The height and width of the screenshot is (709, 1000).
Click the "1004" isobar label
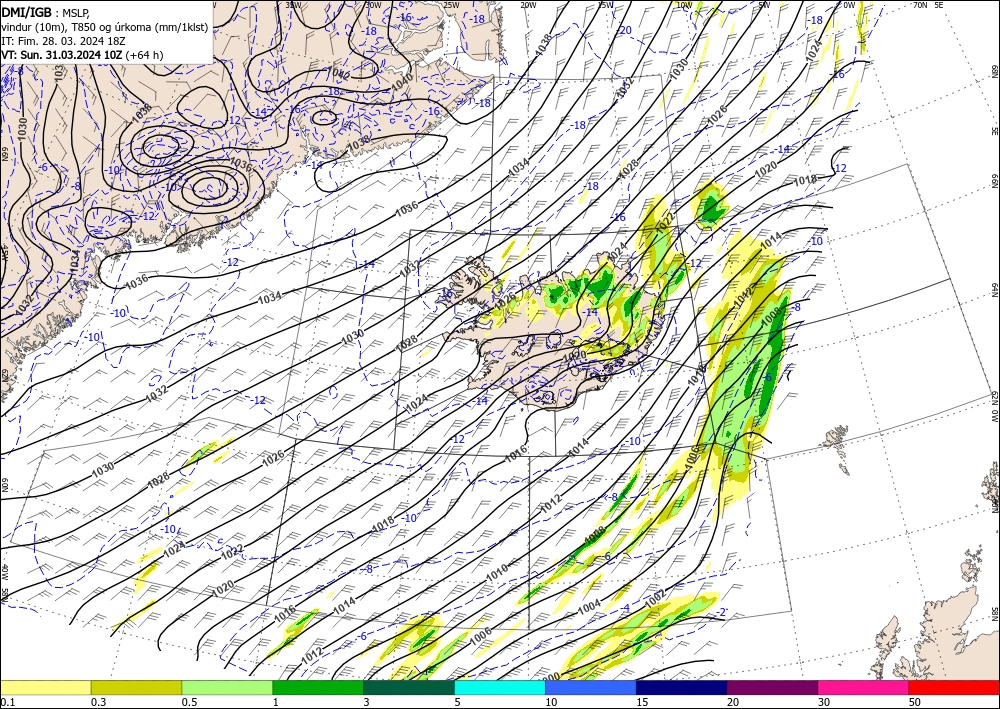pyautogui.click(x=589, y=606)
